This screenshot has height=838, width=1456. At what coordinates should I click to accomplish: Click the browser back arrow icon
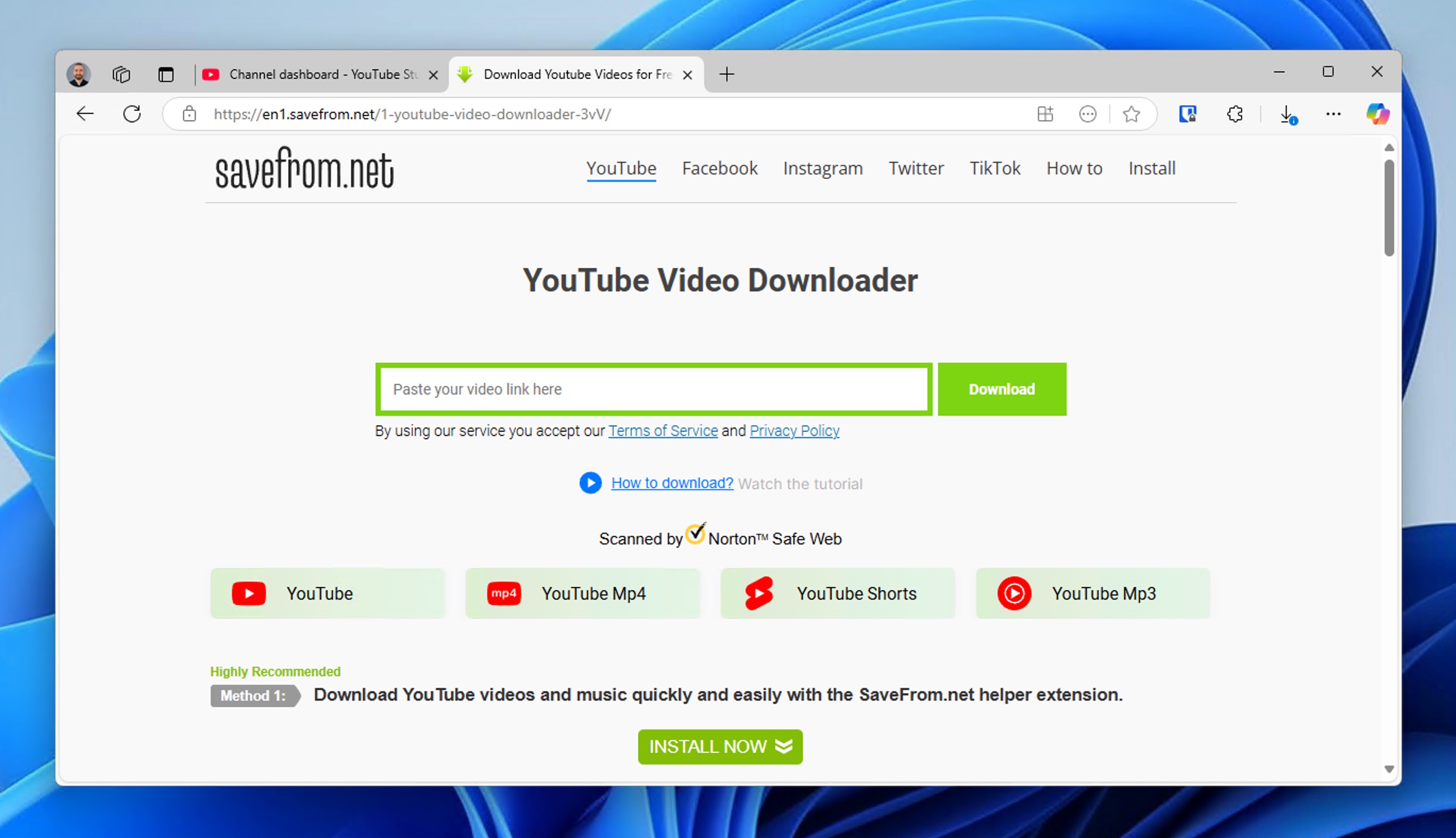tap(85, 114)
